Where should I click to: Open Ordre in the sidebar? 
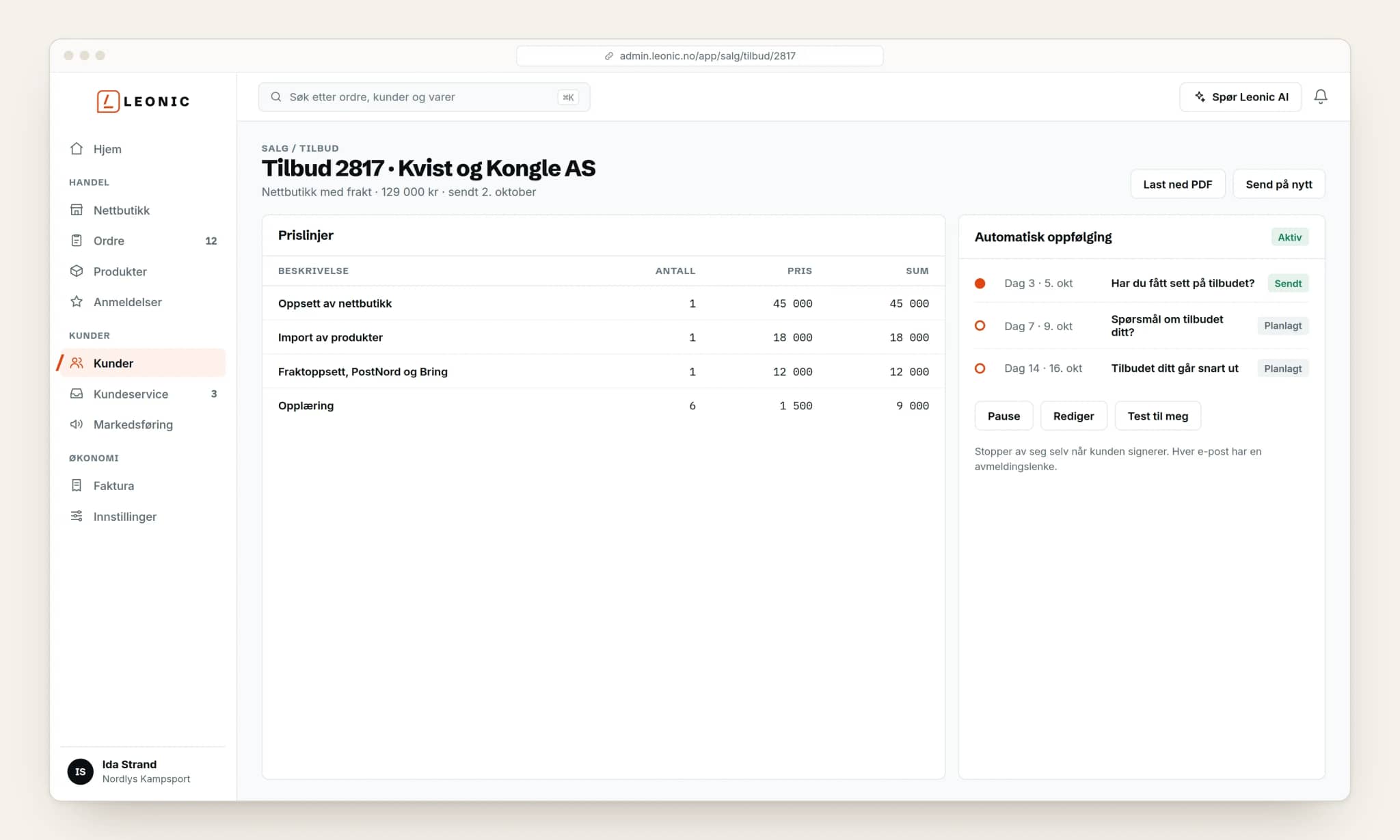tap(143, 241)
